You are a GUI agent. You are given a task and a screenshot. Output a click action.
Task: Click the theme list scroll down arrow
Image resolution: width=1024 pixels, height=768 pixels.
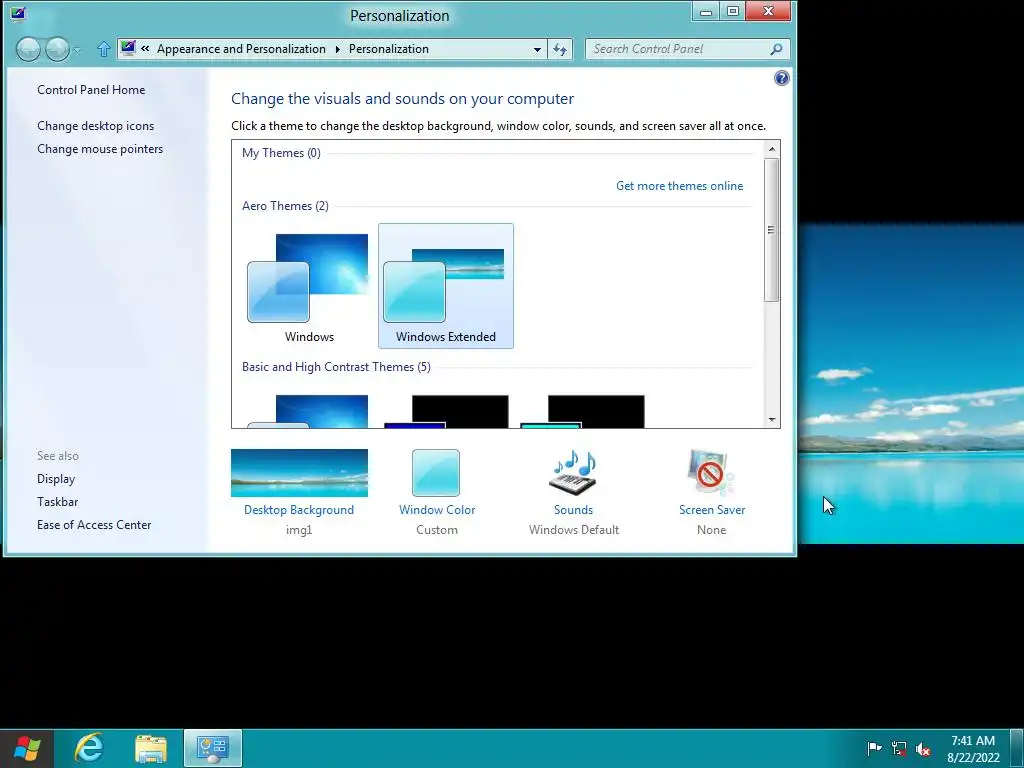772,420
